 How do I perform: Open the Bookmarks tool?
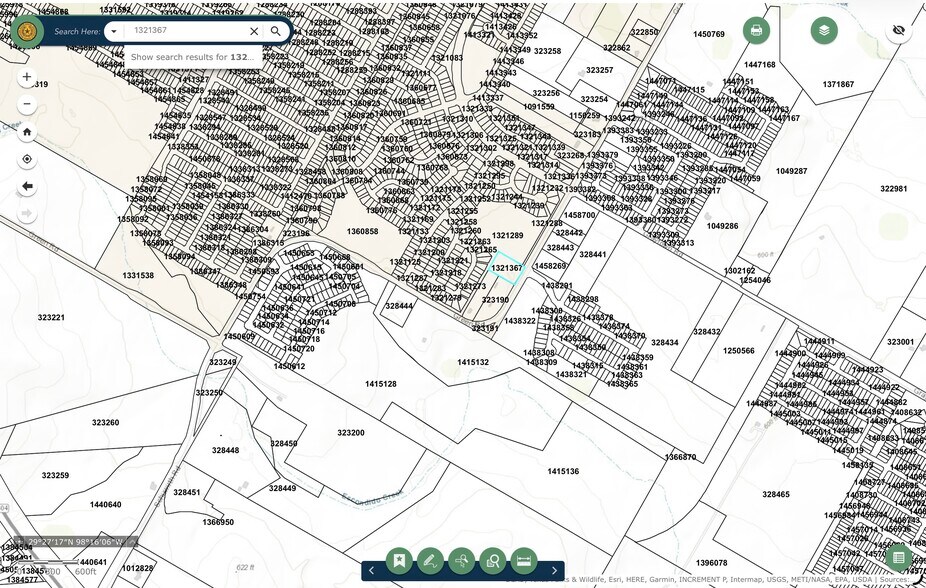pyautogui.click(x=399, y=561)
